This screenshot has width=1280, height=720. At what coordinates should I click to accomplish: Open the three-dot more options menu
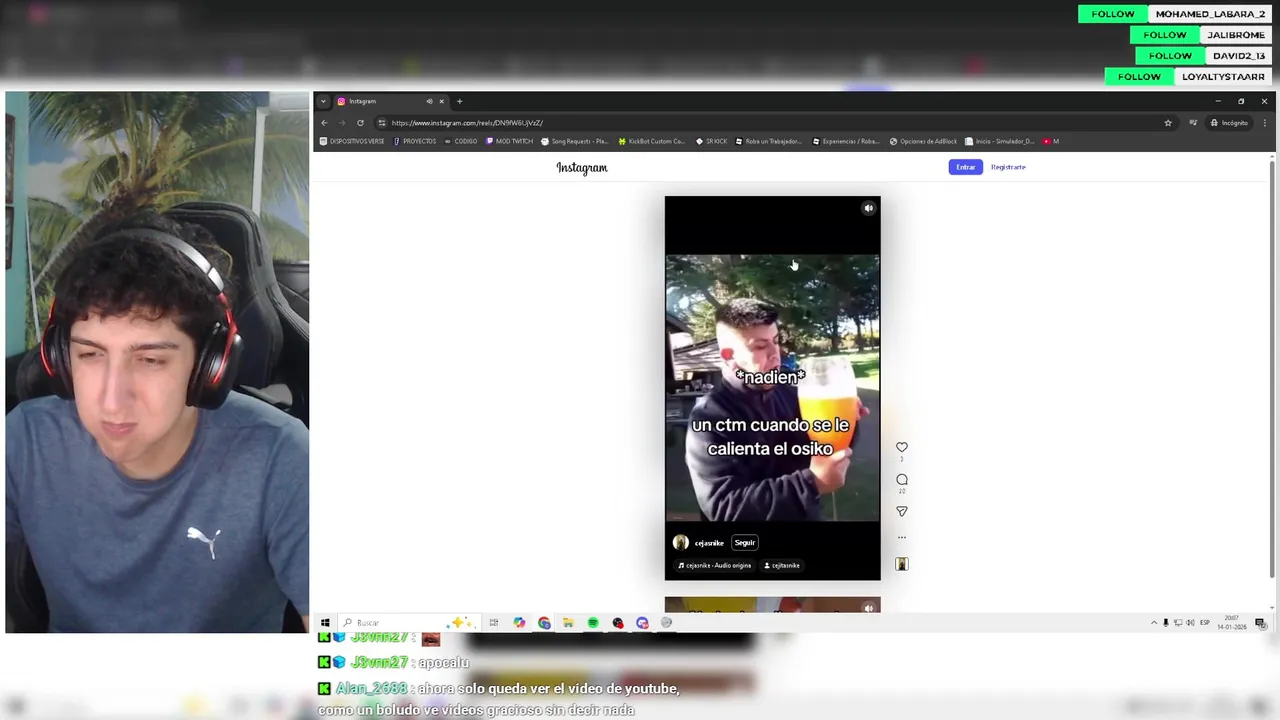click(901, 538)
